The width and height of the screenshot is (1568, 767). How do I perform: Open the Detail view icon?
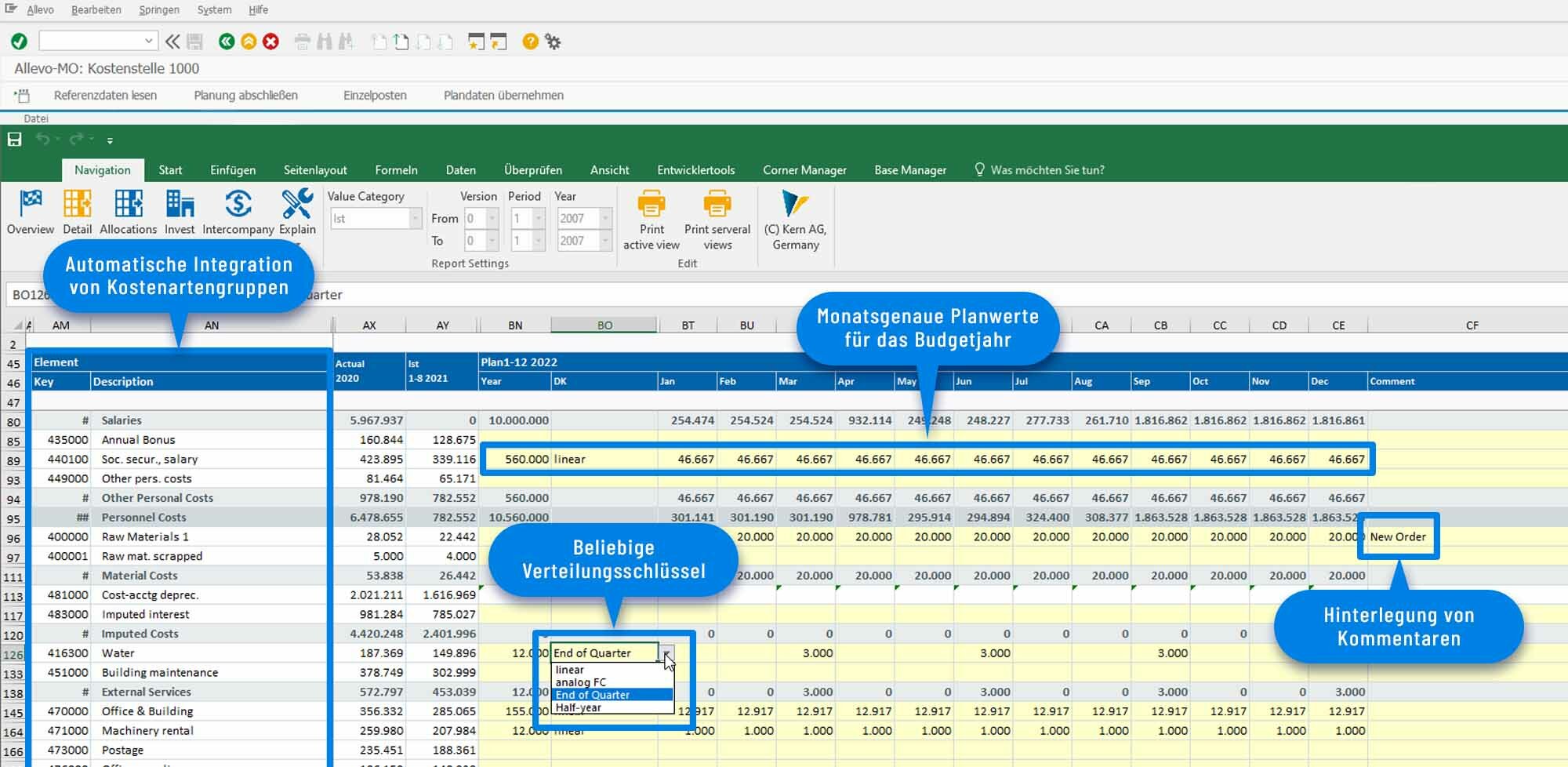[77, 212]
